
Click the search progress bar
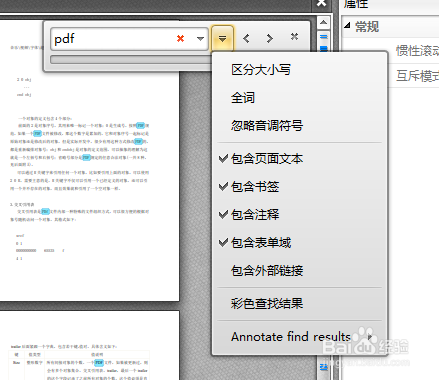pyautogui.click(x=131, y=60)
